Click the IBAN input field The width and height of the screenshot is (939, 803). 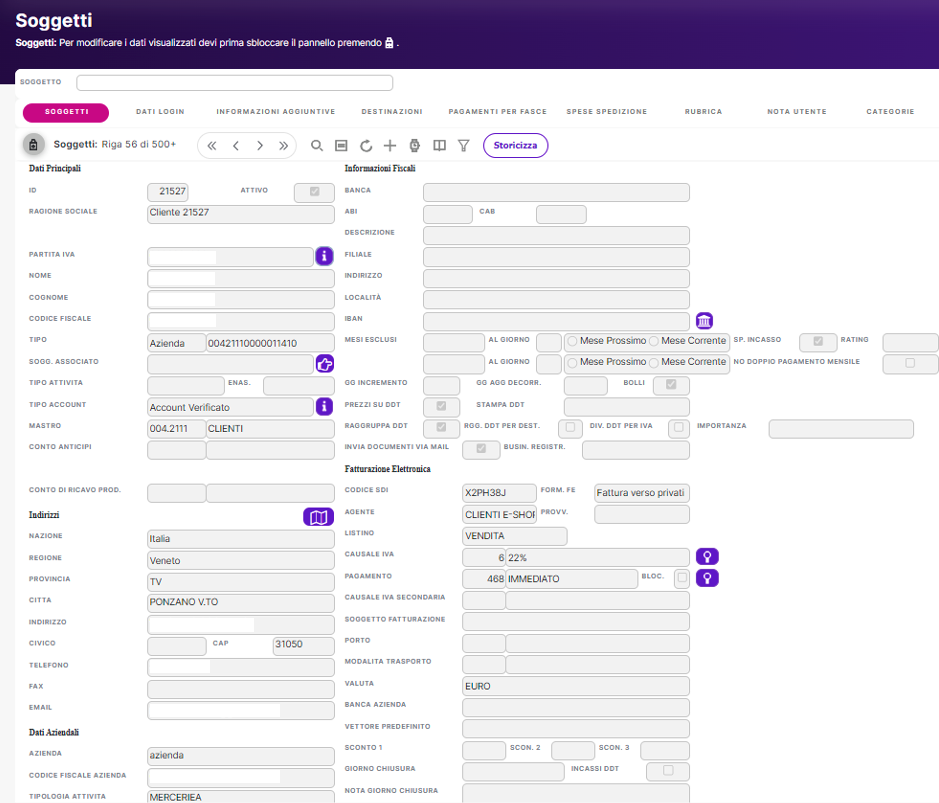click(556, 321)
